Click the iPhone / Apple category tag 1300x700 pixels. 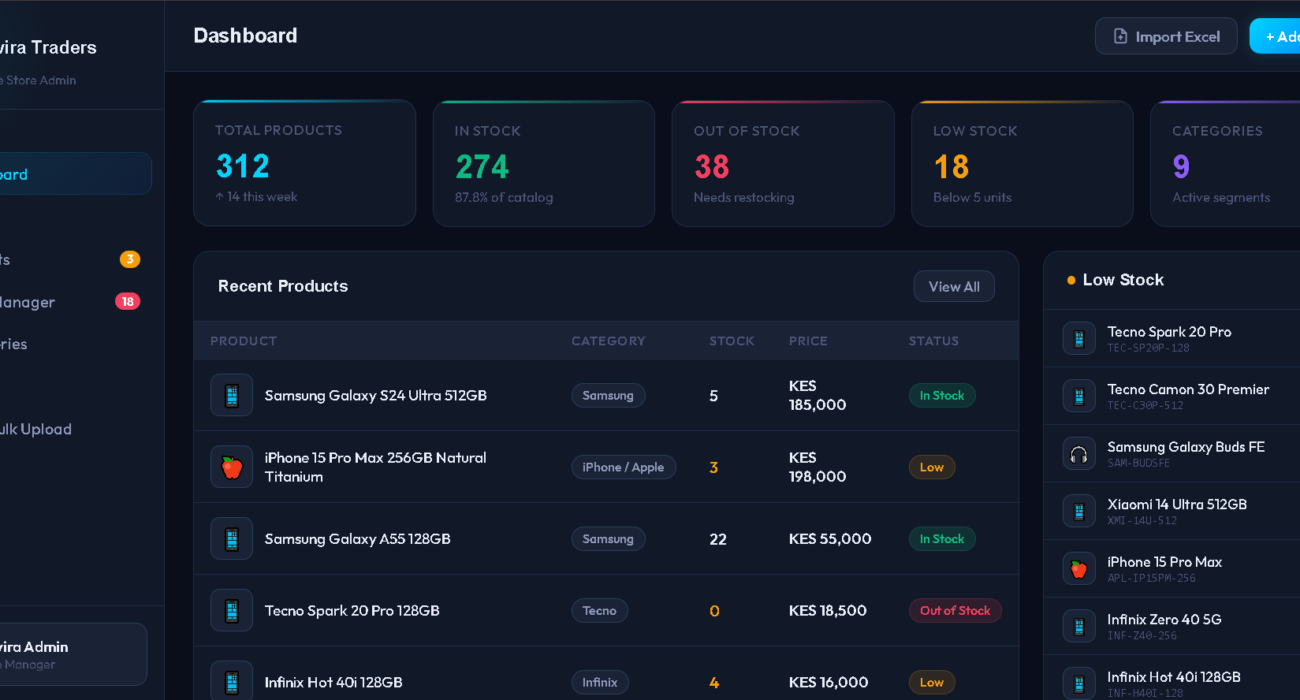(623, 467)
